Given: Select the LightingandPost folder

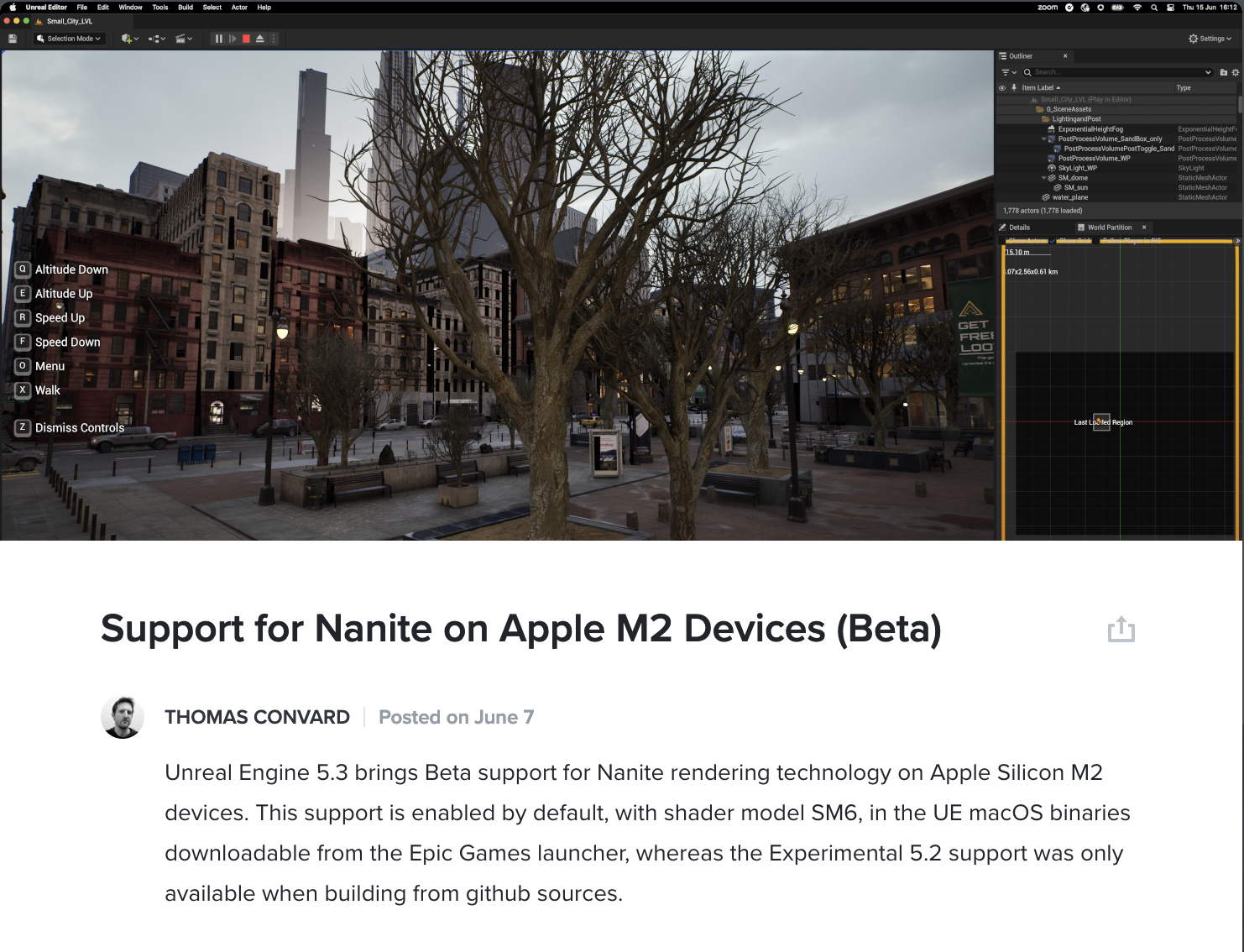Looking at the screenshot, I should coord(1116,119).
